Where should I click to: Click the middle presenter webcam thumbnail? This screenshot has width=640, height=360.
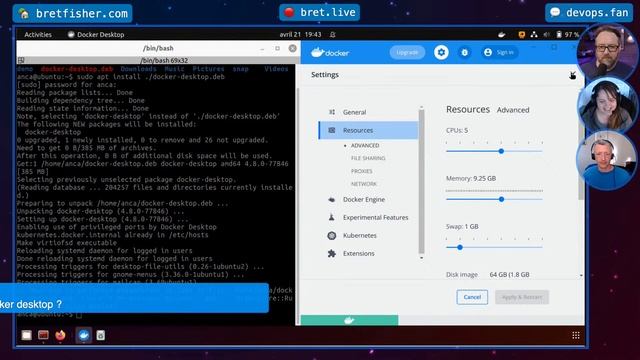(607, 105)
